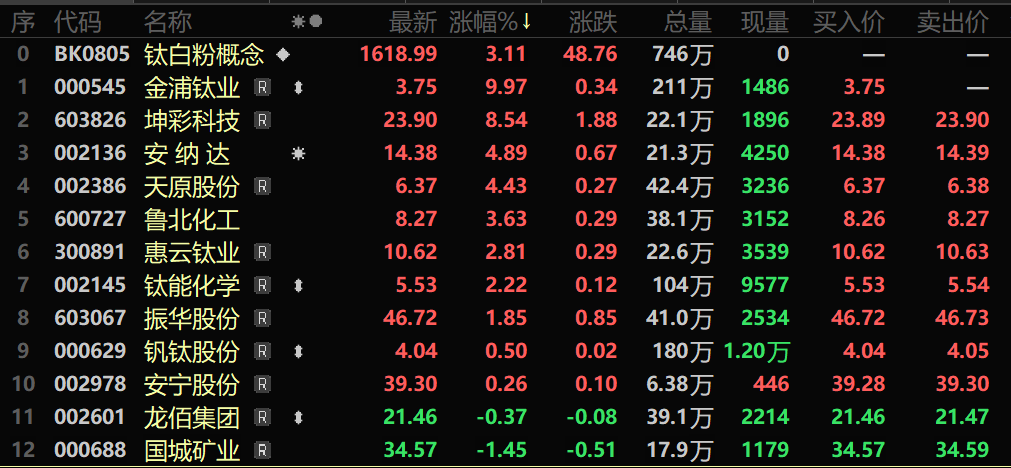Screen dimensions: 1011x468
Task: Click the sun marker icon next to 安纳达
Action: pos(298,153)
